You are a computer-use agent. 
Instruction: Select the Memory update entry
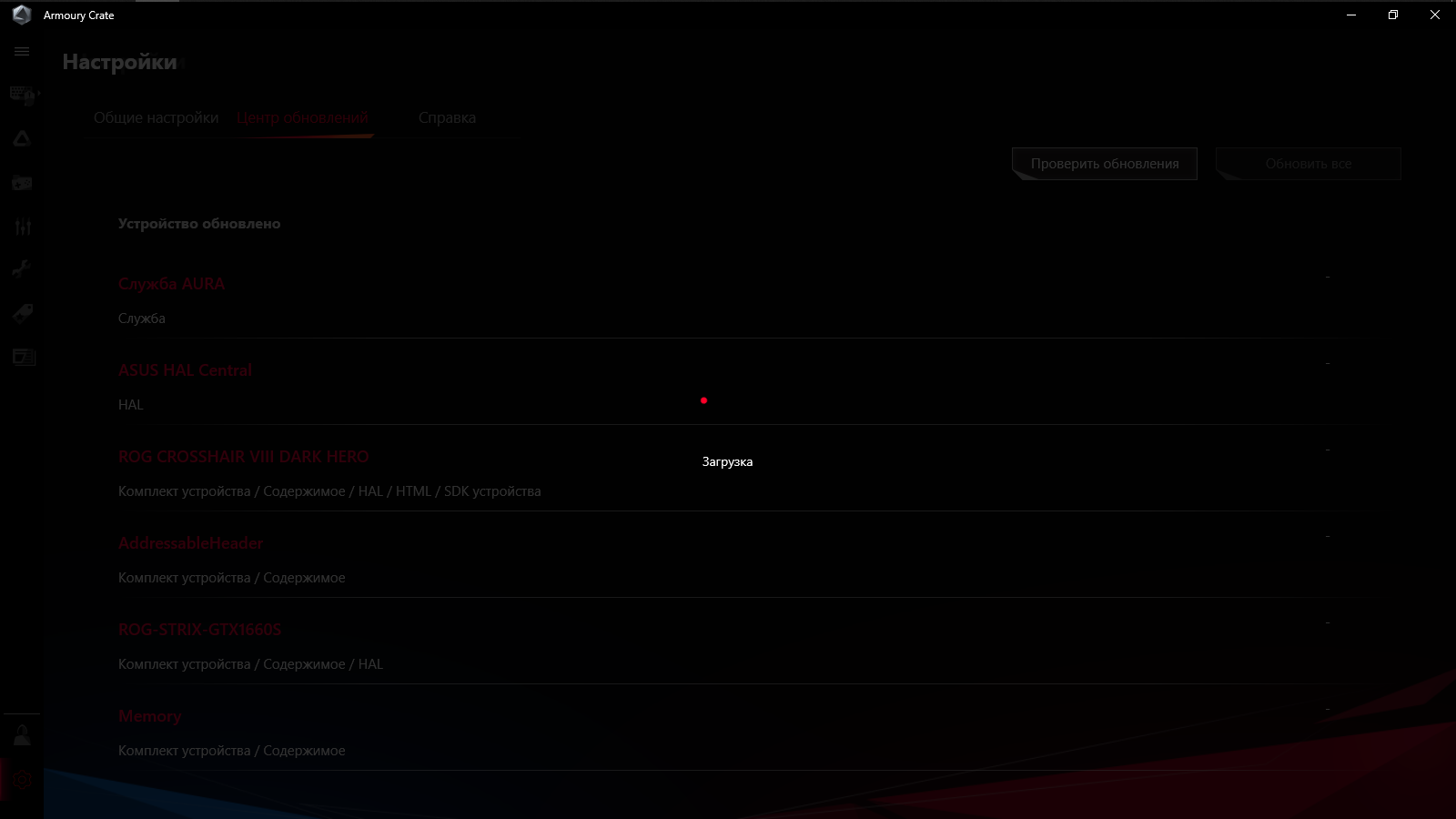point(150,716)
